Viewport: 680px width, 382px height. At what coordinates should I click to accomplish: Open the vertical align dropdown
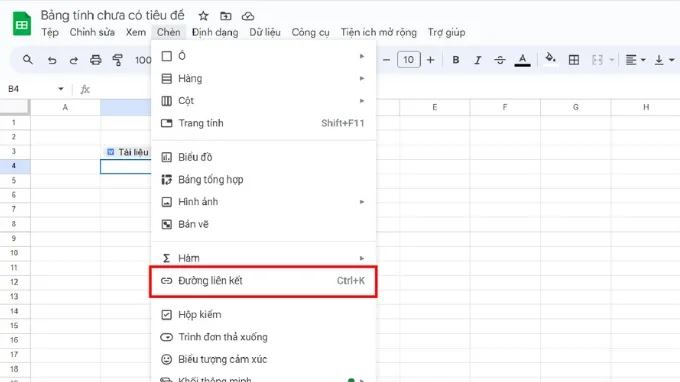(x=664, y=60)
